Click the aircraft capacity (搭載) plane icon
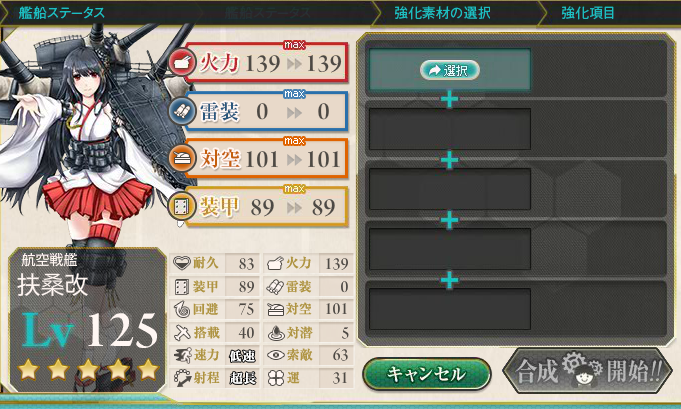This screenshot has width=681, height=409. click(182, 333)
